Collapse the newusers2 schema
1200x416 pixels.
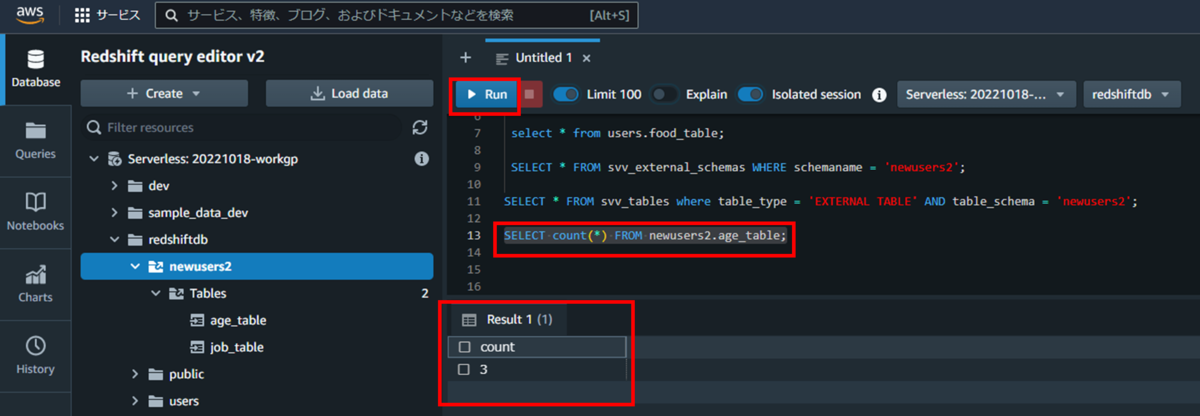tap(136, 267)
